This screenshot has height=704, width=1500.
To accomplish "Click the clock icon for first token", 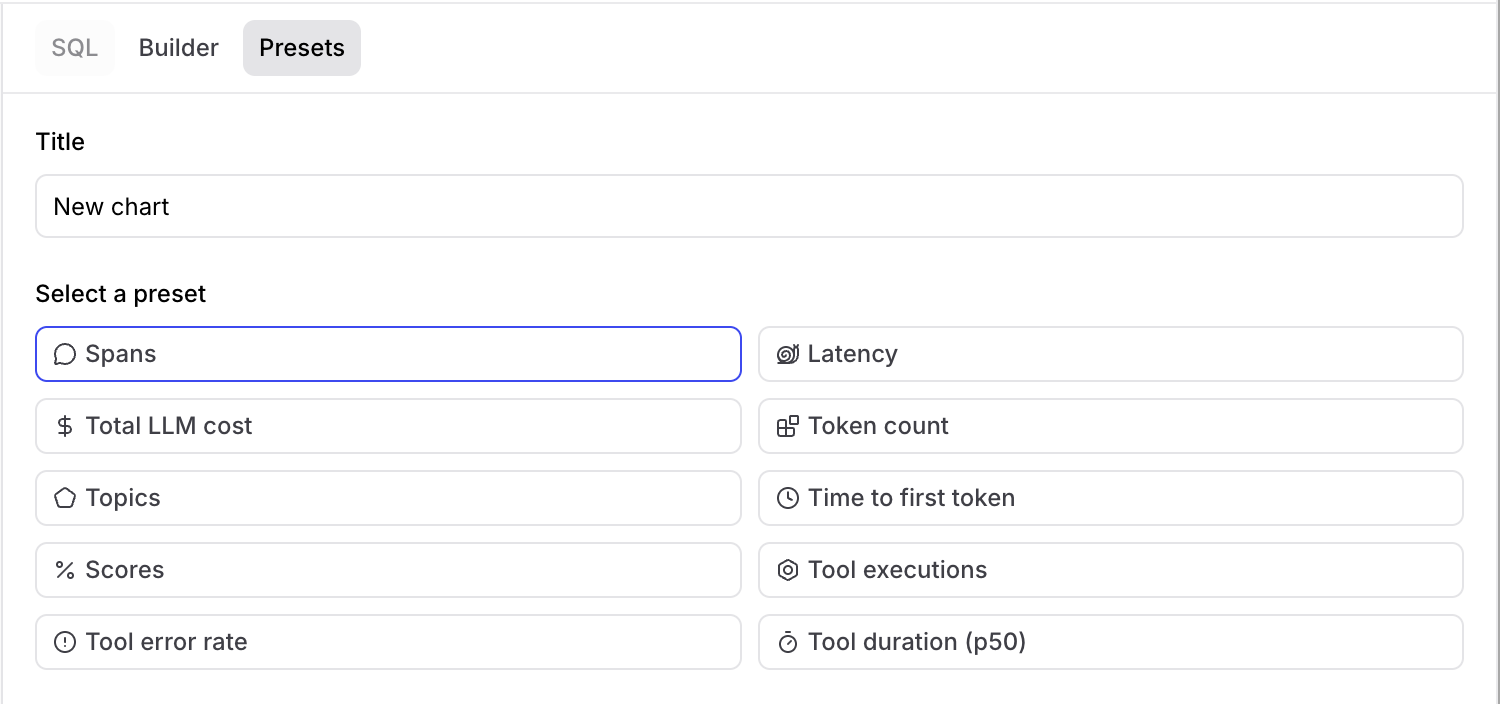I will click(788, 498).
